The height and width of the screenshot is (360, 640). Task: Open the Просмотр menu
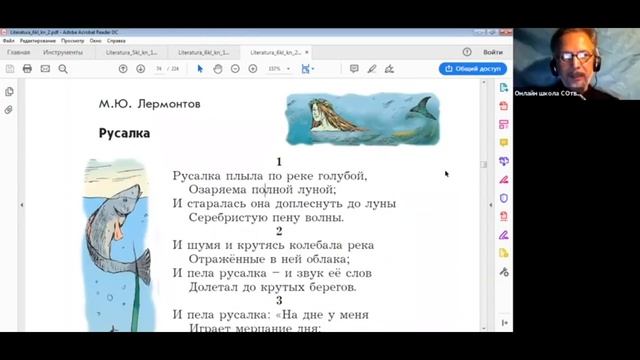[x=73, y=41]
